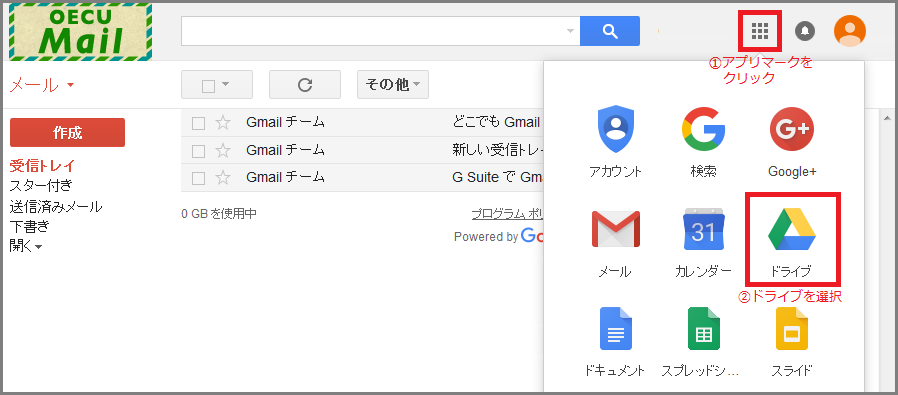Star the G Suite で Gmail message
The image size is (898, 395).
[223, 178]
